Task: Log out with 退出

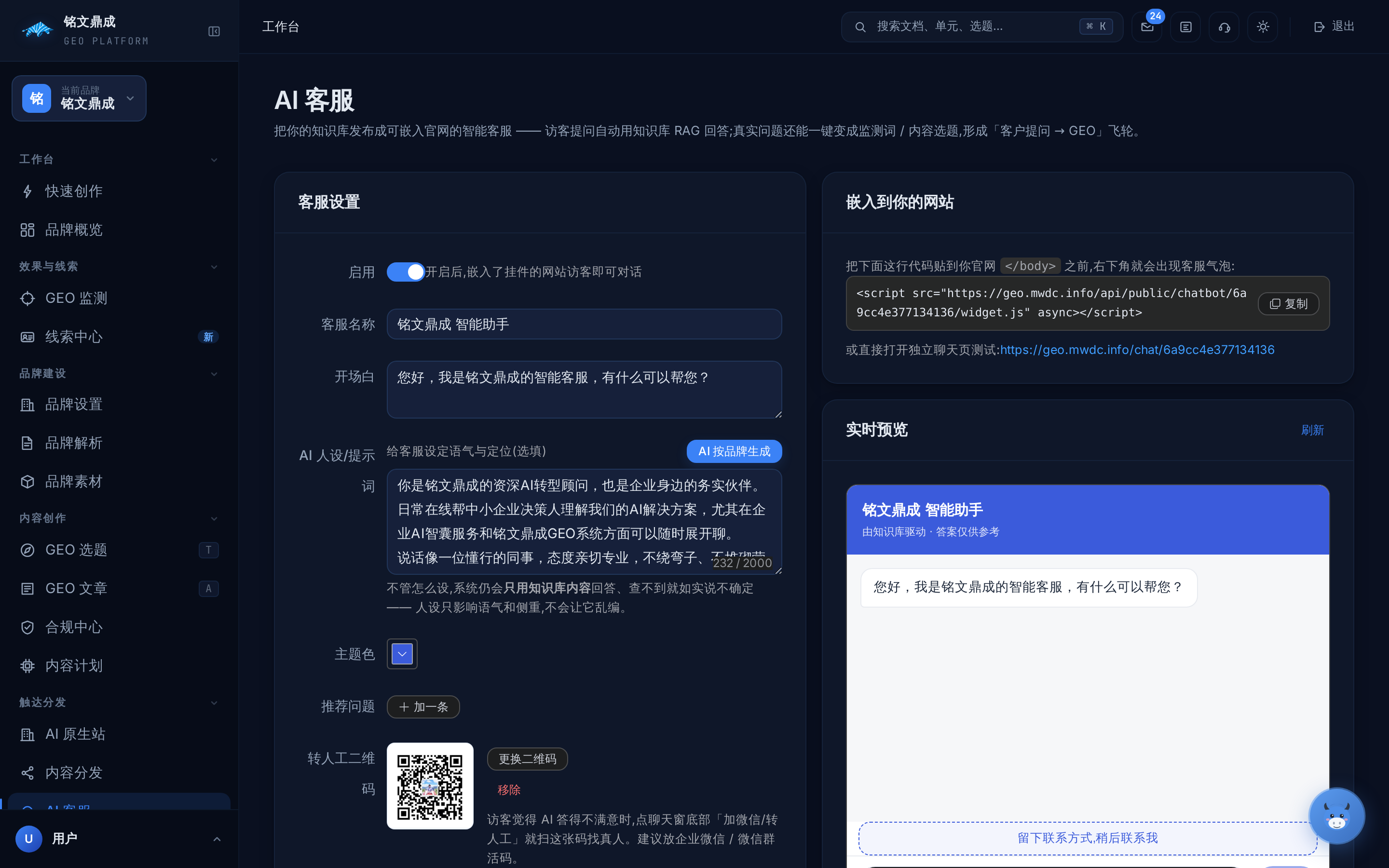Action: (1334, 27)
